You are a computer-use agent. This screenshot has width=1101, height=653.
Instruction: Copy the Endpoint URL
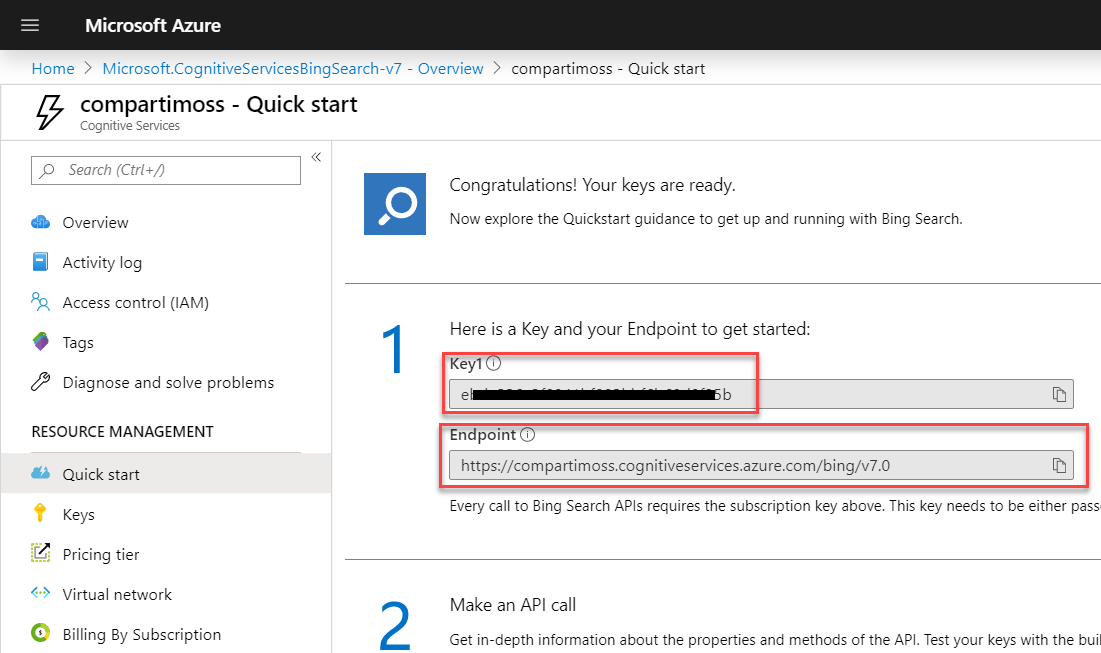pos(1059,465)
